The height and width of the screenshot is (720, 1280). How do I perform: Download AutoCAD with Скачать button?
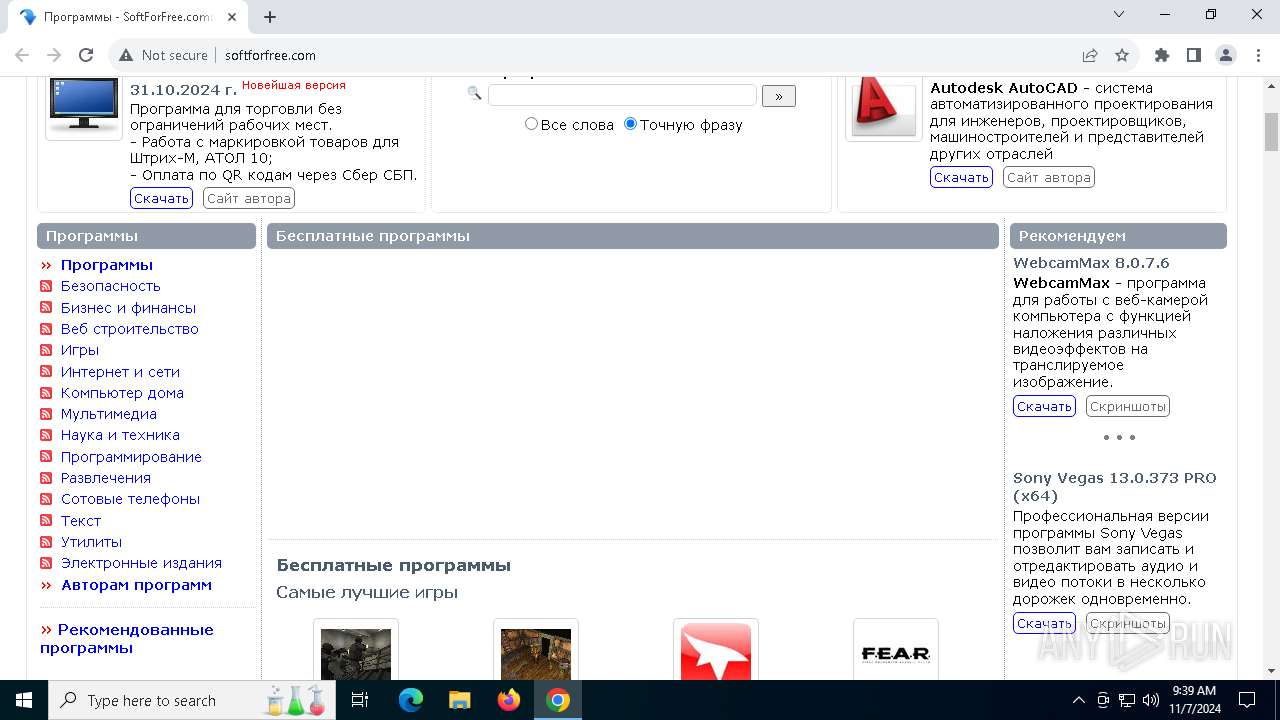pos(961,177)
